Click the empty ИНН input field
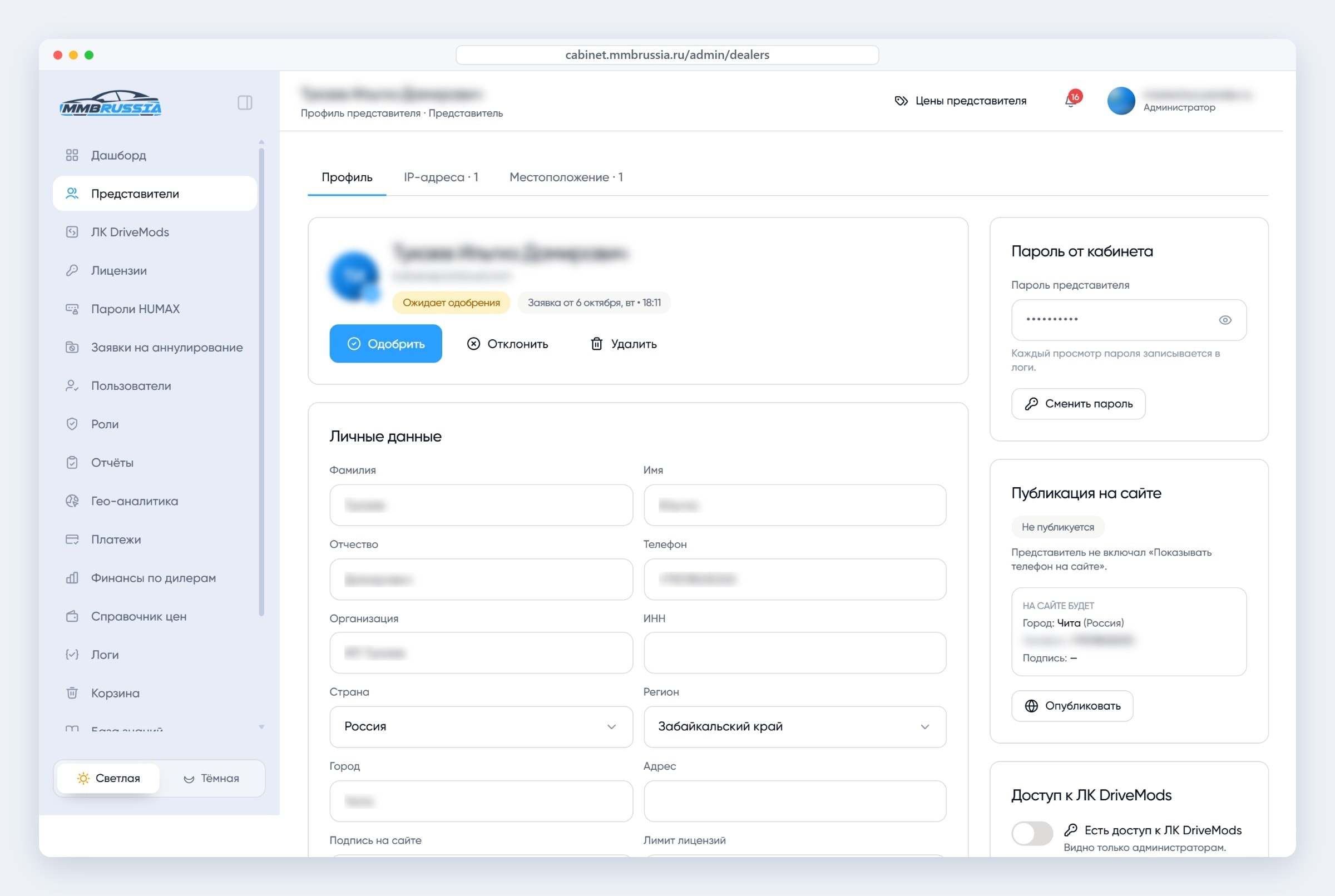The height and width of the screenshot is (896, 1335). (794, 652)
